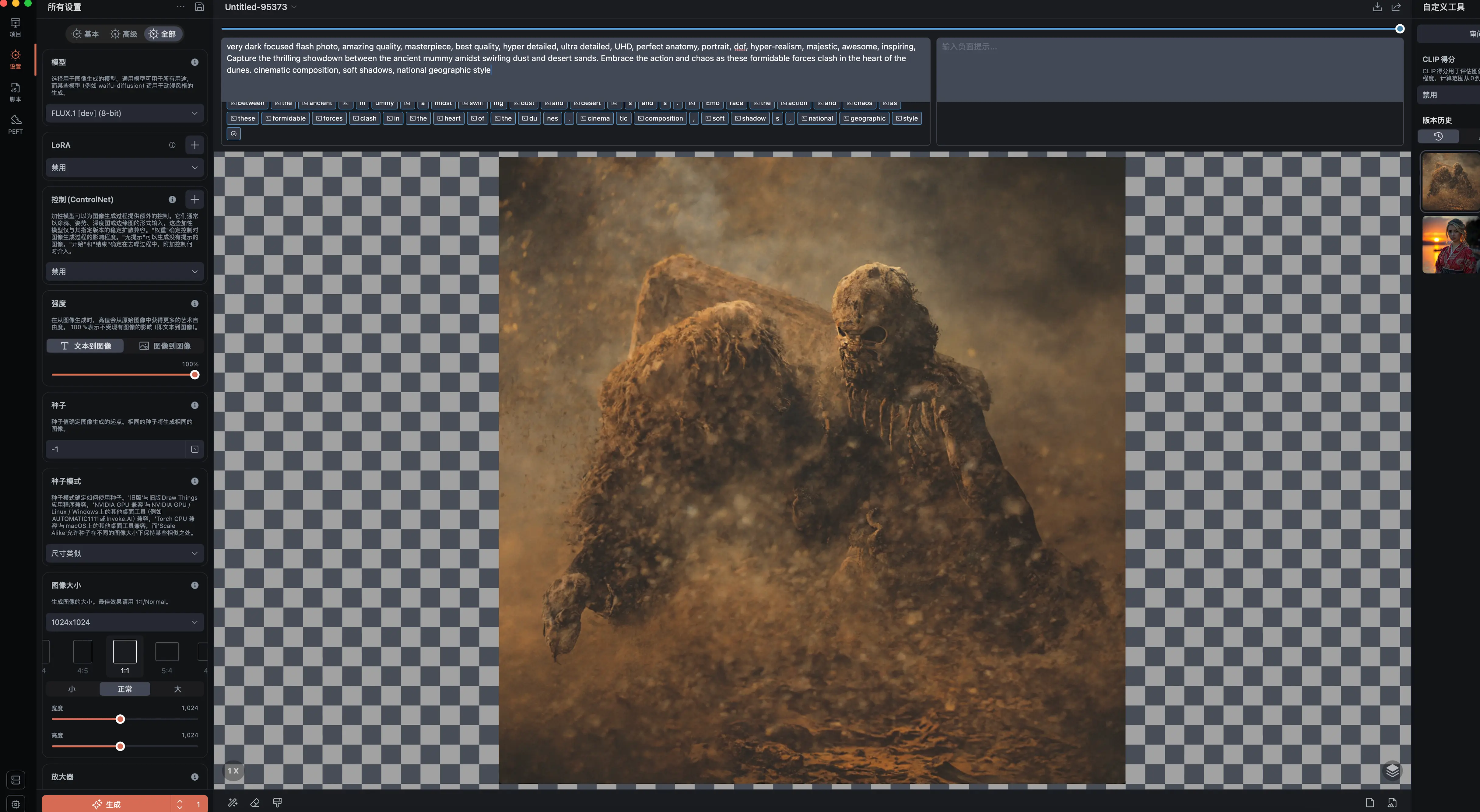
Task: Choose the 大 size option
Action: tap(177, 689)
